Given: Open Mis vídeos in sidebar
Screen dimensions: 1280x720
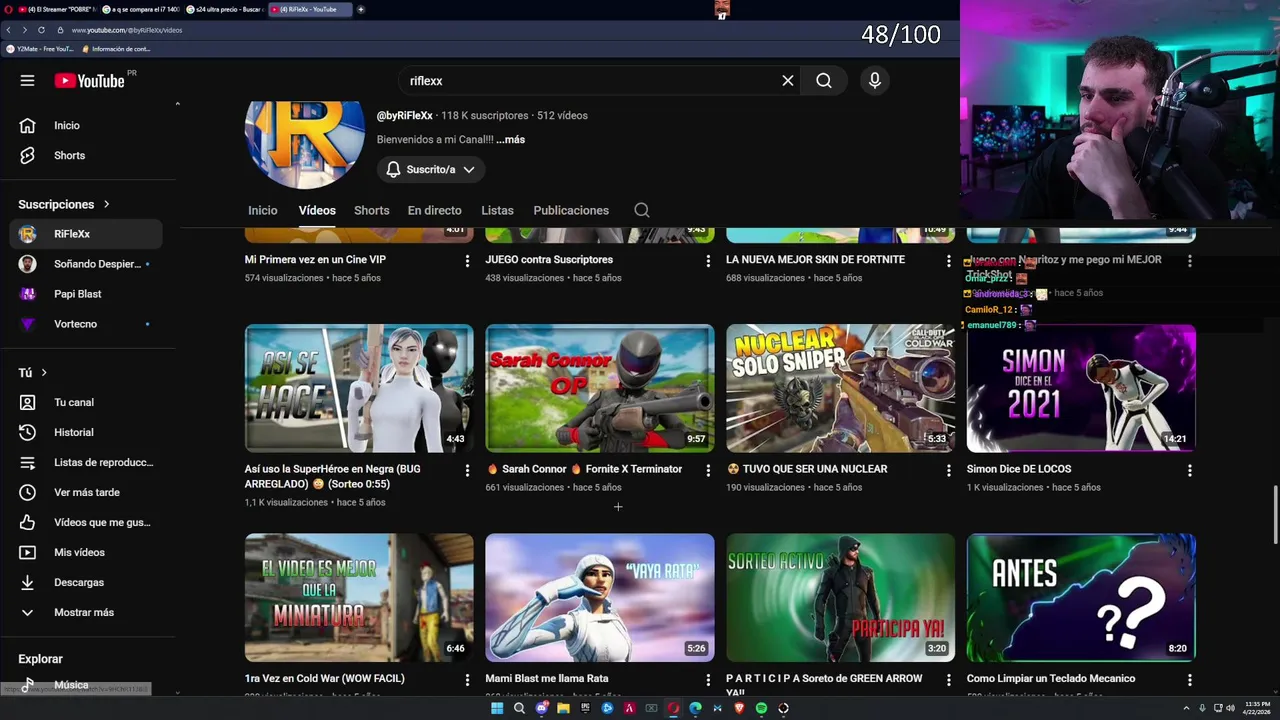Looking at the screenshot, I should (x=86, y=552).
